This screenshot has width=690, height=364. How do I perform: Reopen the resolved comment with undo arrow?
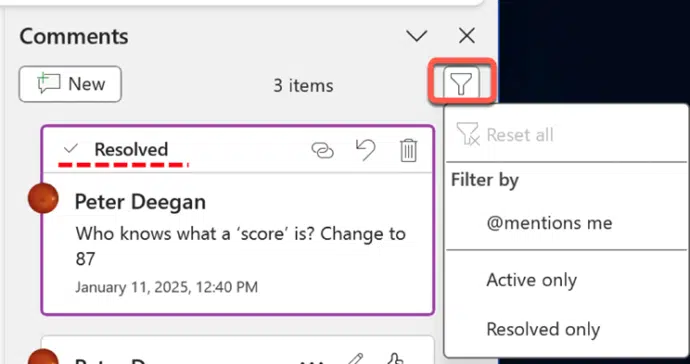click(365, 150)
